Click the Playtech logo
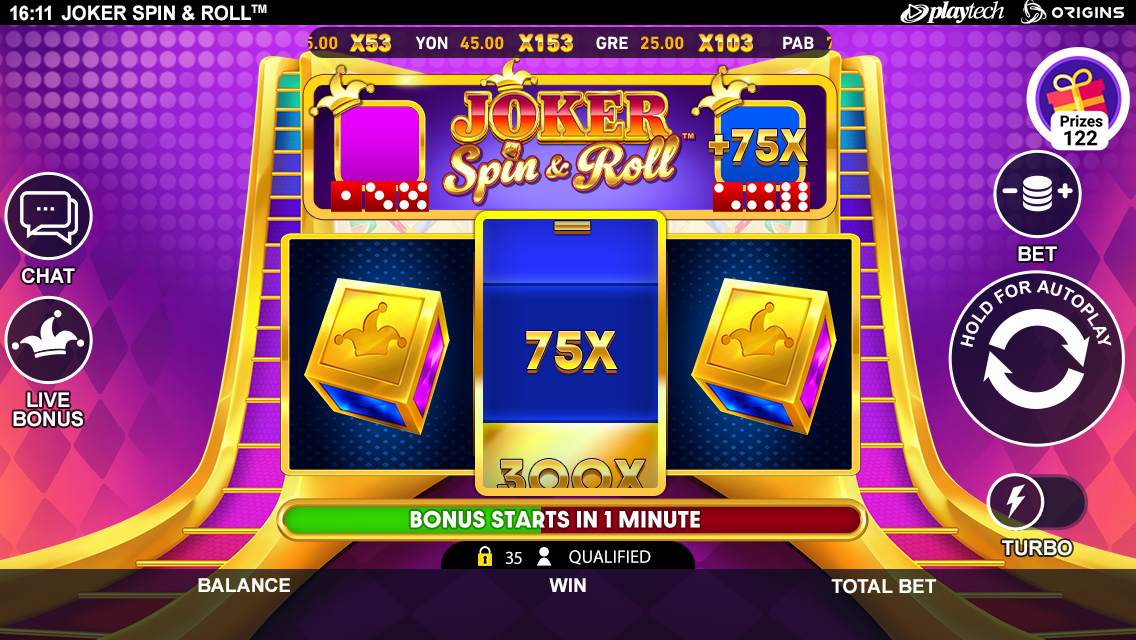The height and width of the screenshot is (640, 1136). tap(951, 12)
